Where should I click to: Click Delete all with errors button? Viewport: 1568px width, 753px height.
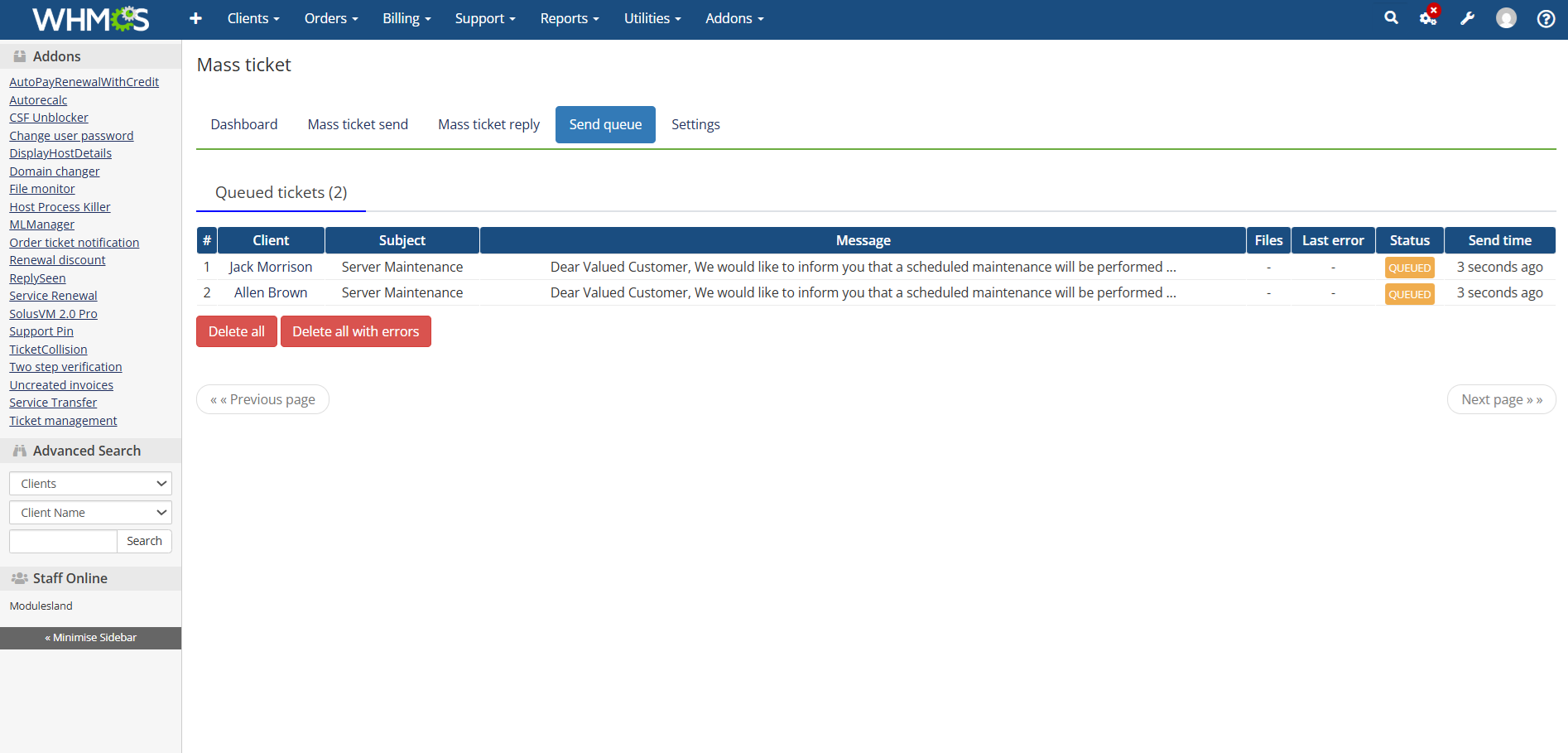coord(356,331)
